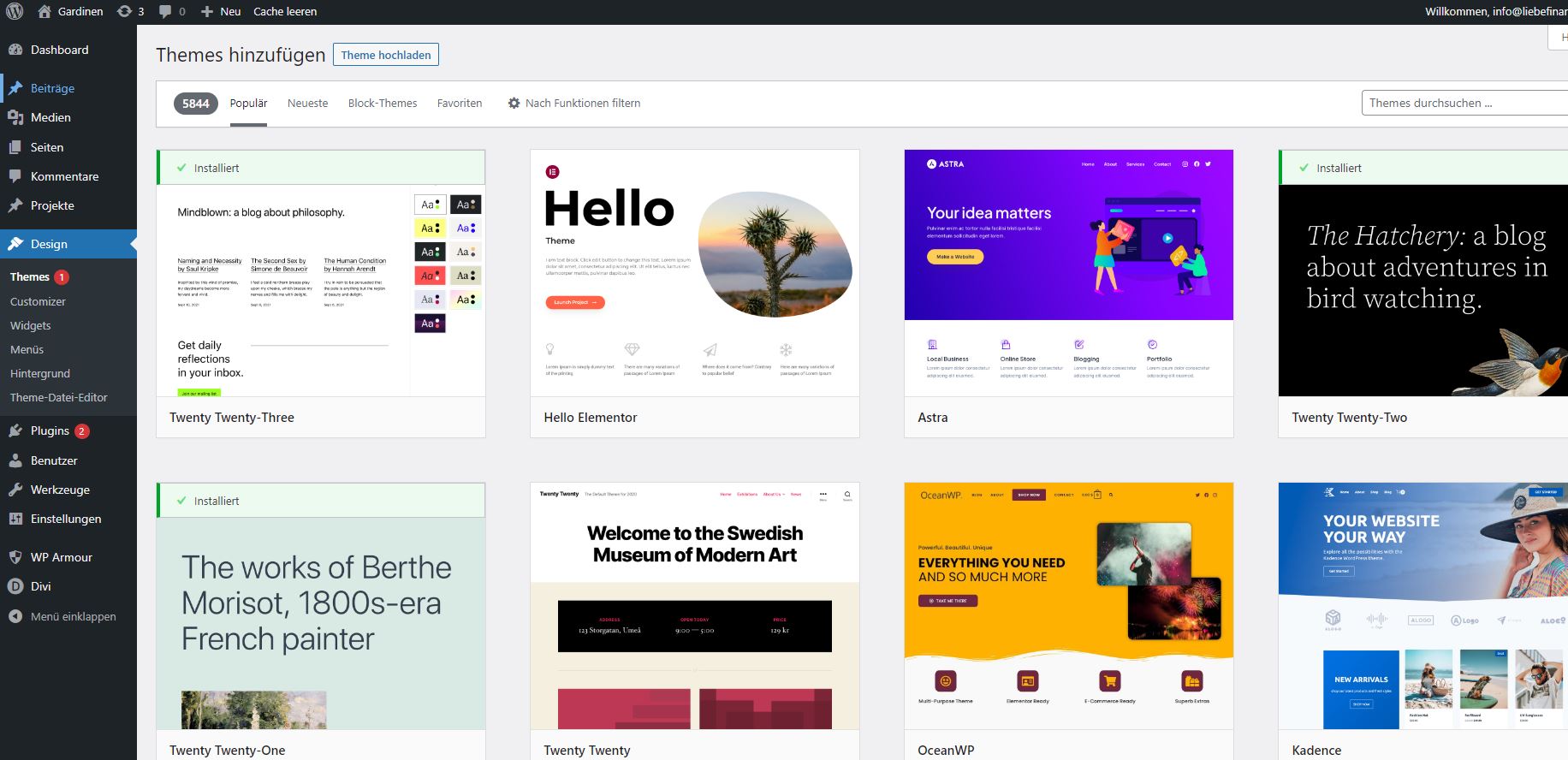Image resolution: width=1568 pixels, height=760 pixels.
Task: Click the gear icon for feature filter
Action: tap(514, 103)
